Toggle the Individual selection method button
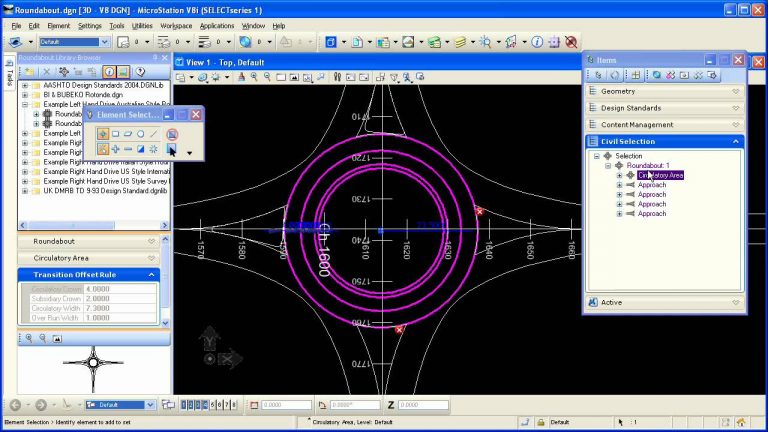Viewport: 768px width, 432px height. (x=103, y=133)
